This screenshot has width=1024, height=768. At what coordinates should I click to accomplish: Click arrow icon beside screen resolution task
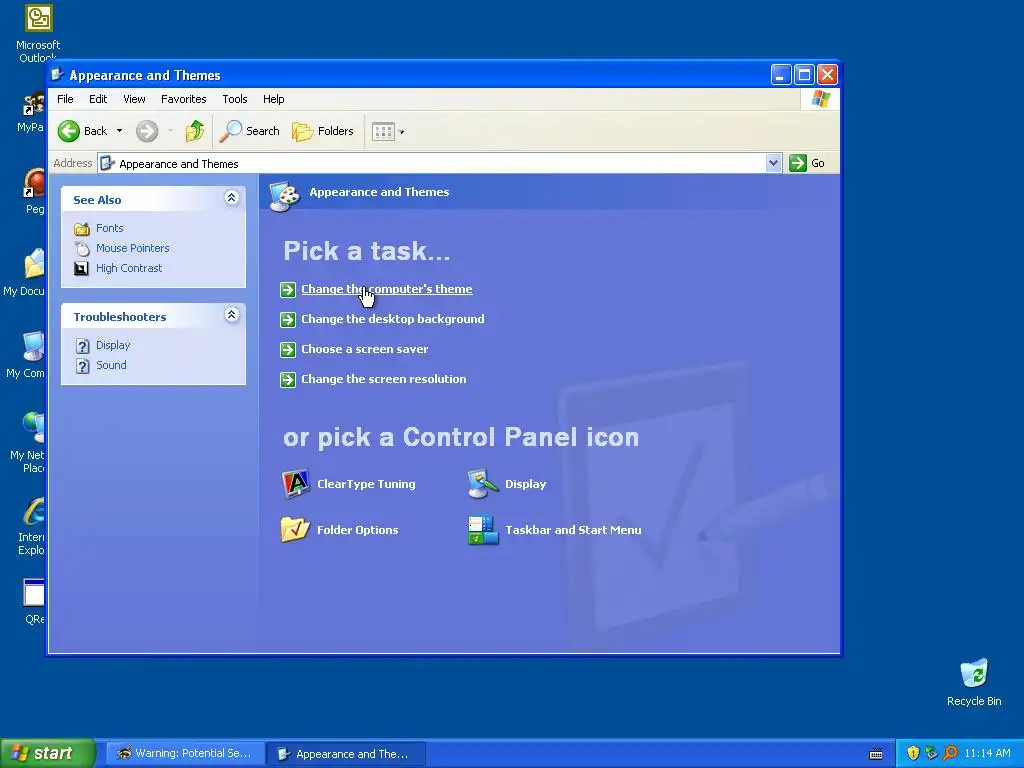click(x=288, y=379)
